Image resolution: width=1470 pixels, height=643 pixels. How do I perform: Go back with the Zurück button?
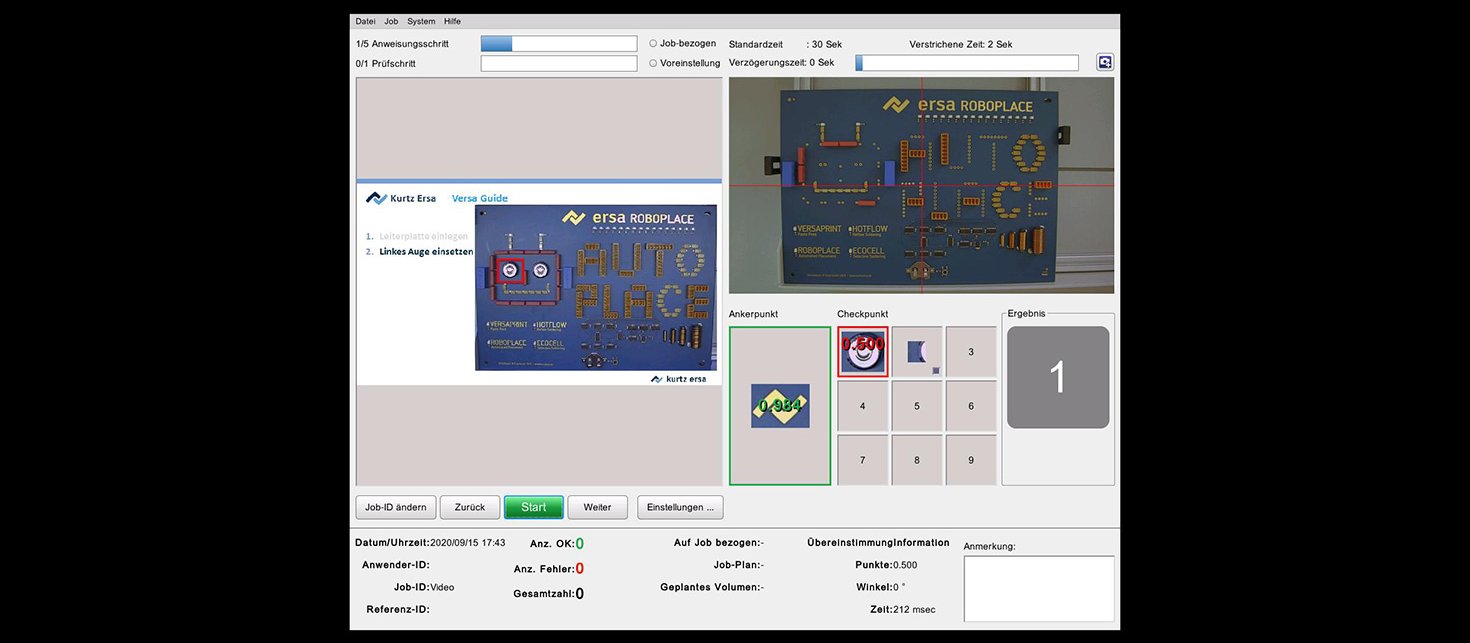click(x=470, y=507)
